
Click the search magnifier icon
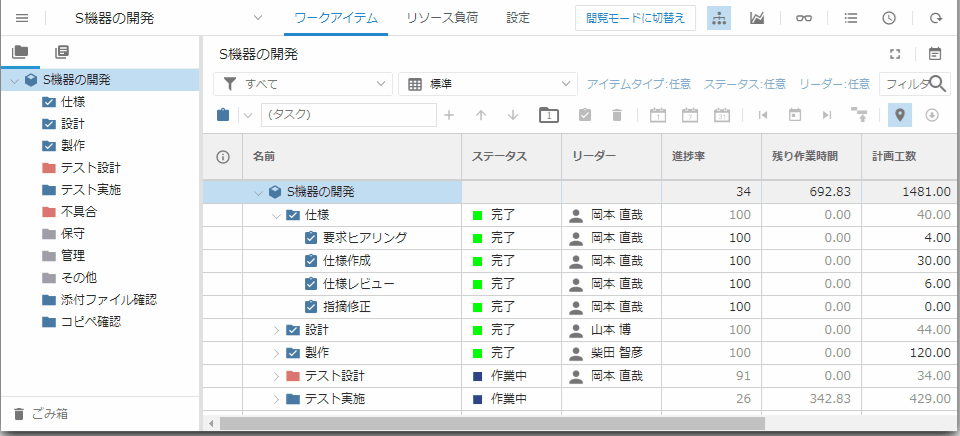pyautogui.click(x=938, y=84)
